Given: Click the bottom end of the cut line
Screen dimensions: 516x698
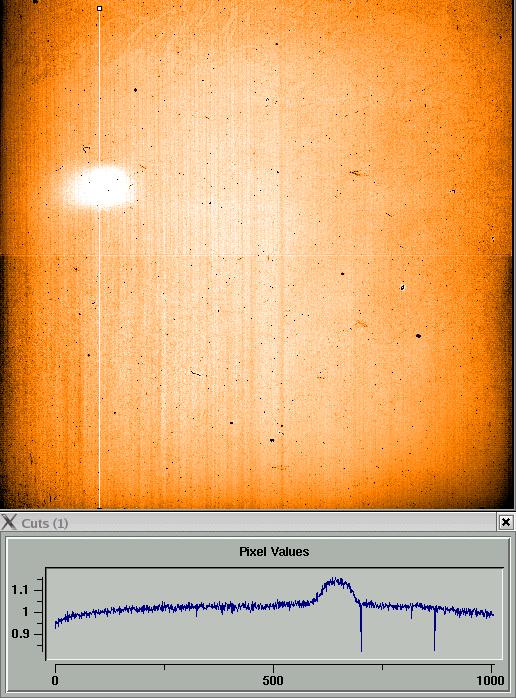Looking at the screenshot, I should tap(99, 507).
